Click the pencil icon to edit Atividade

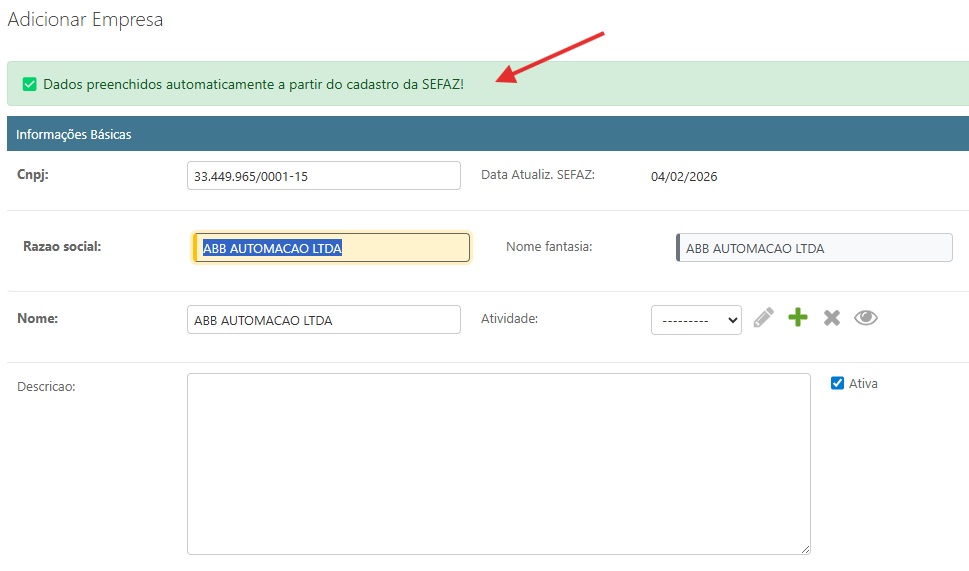(x=764, y=319)
